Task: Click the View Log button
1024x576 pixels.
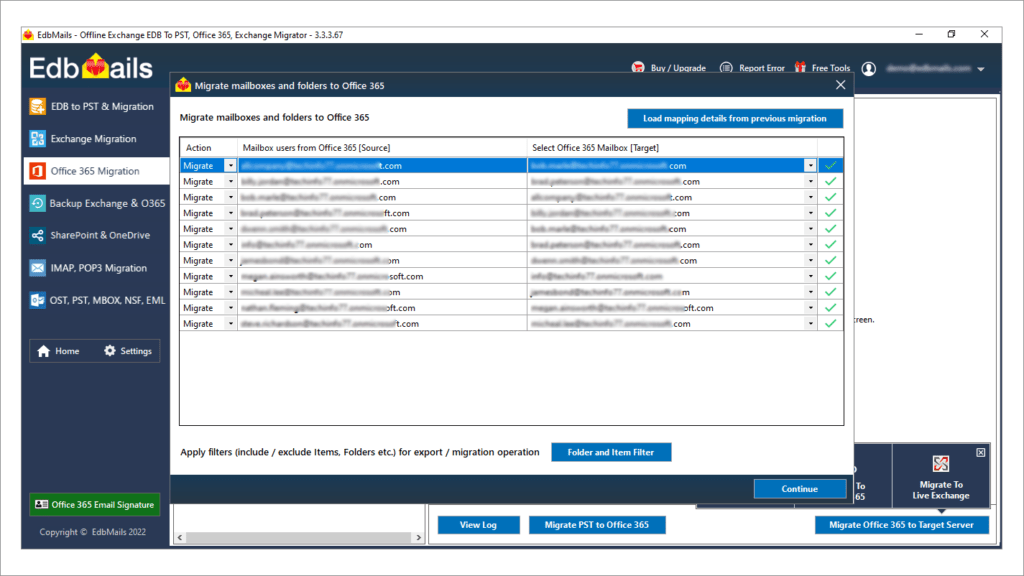Action: coord(479,524)
